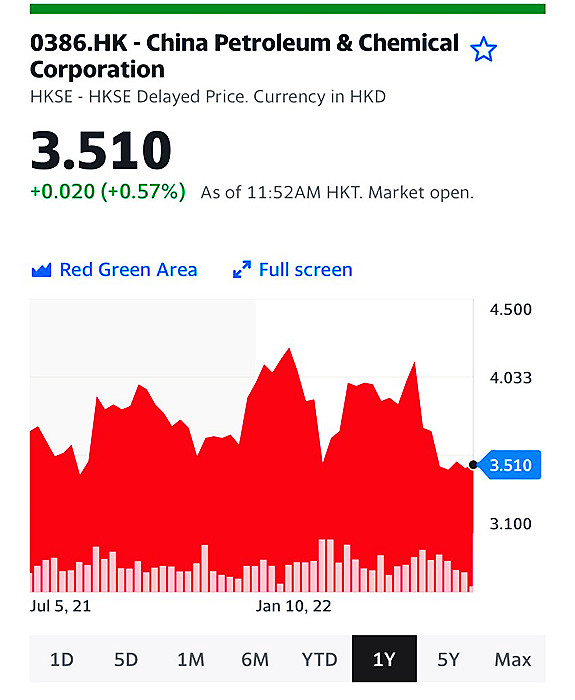Click the black dot at price line end
Screen dimensions: 575x700
click(473, 465)
